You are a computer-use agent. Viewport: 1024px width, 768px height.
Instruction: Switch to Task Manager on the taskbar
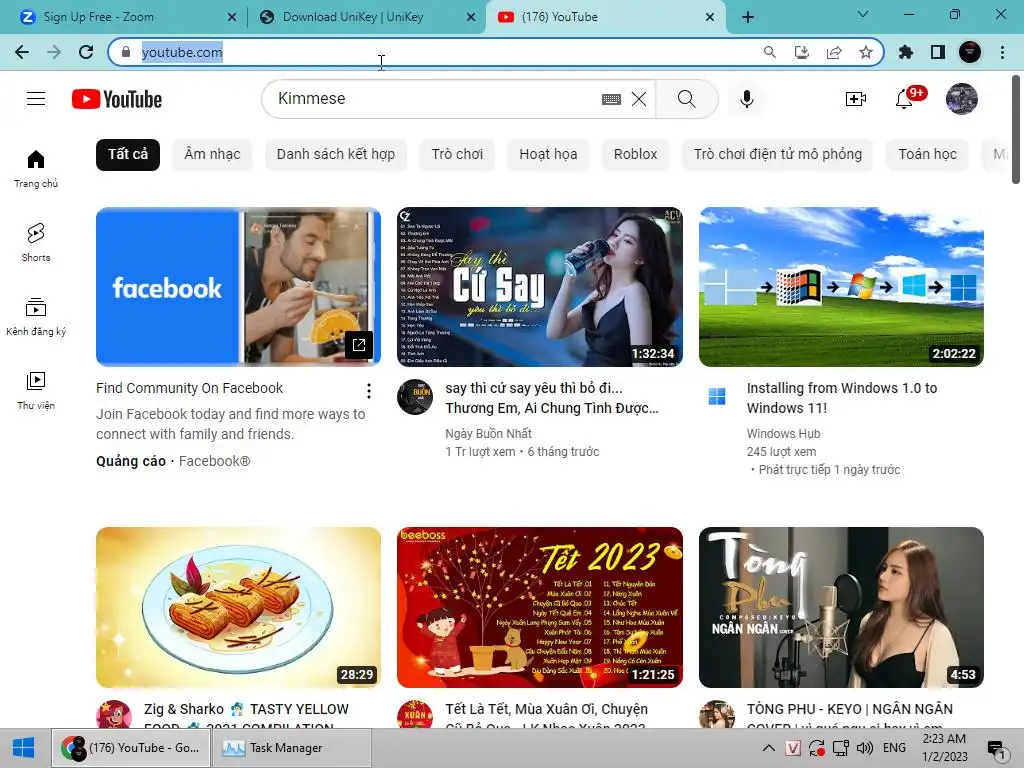291,748
